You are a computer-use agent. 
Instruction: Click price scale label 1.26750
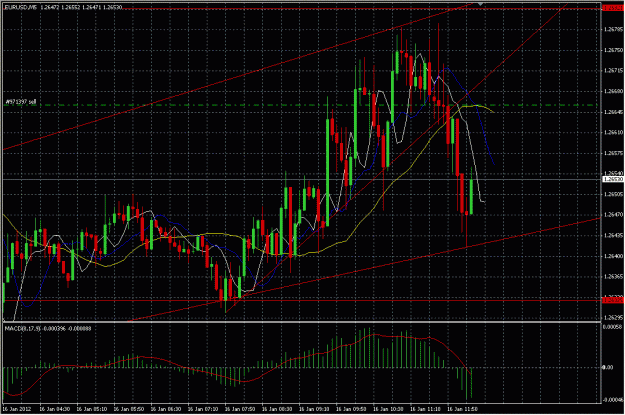[x=613, y=50]
